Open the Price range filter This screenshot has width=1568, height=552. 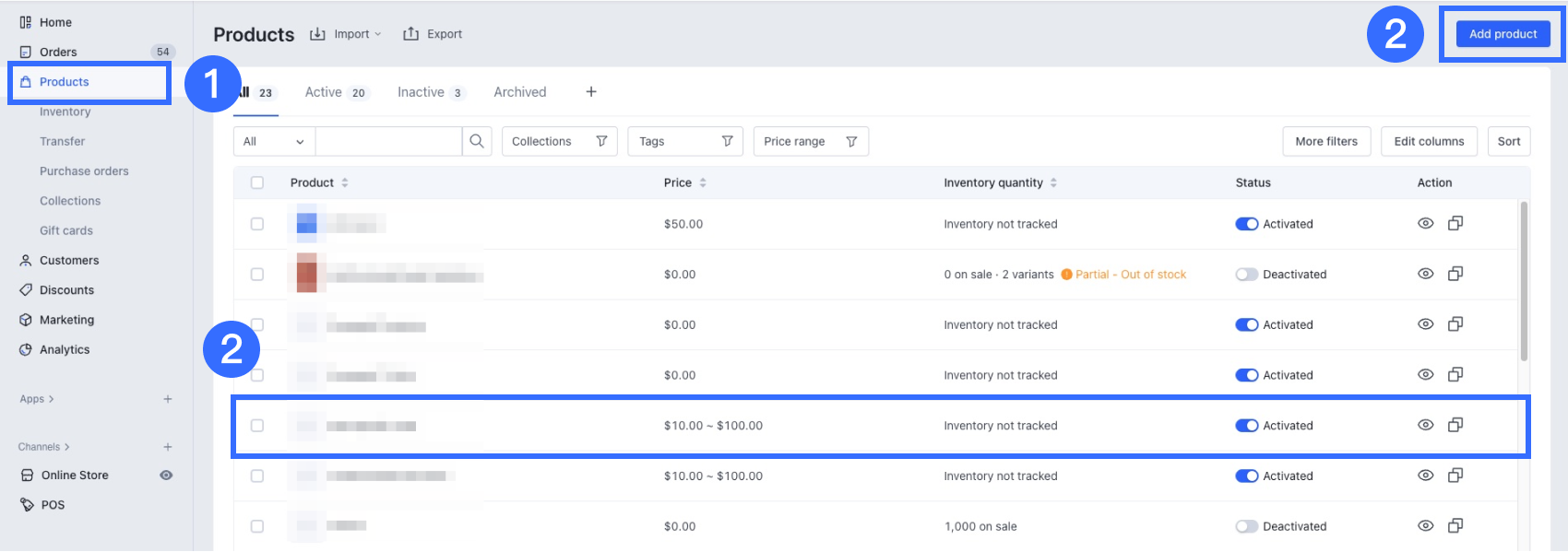[x=811, y=141]
